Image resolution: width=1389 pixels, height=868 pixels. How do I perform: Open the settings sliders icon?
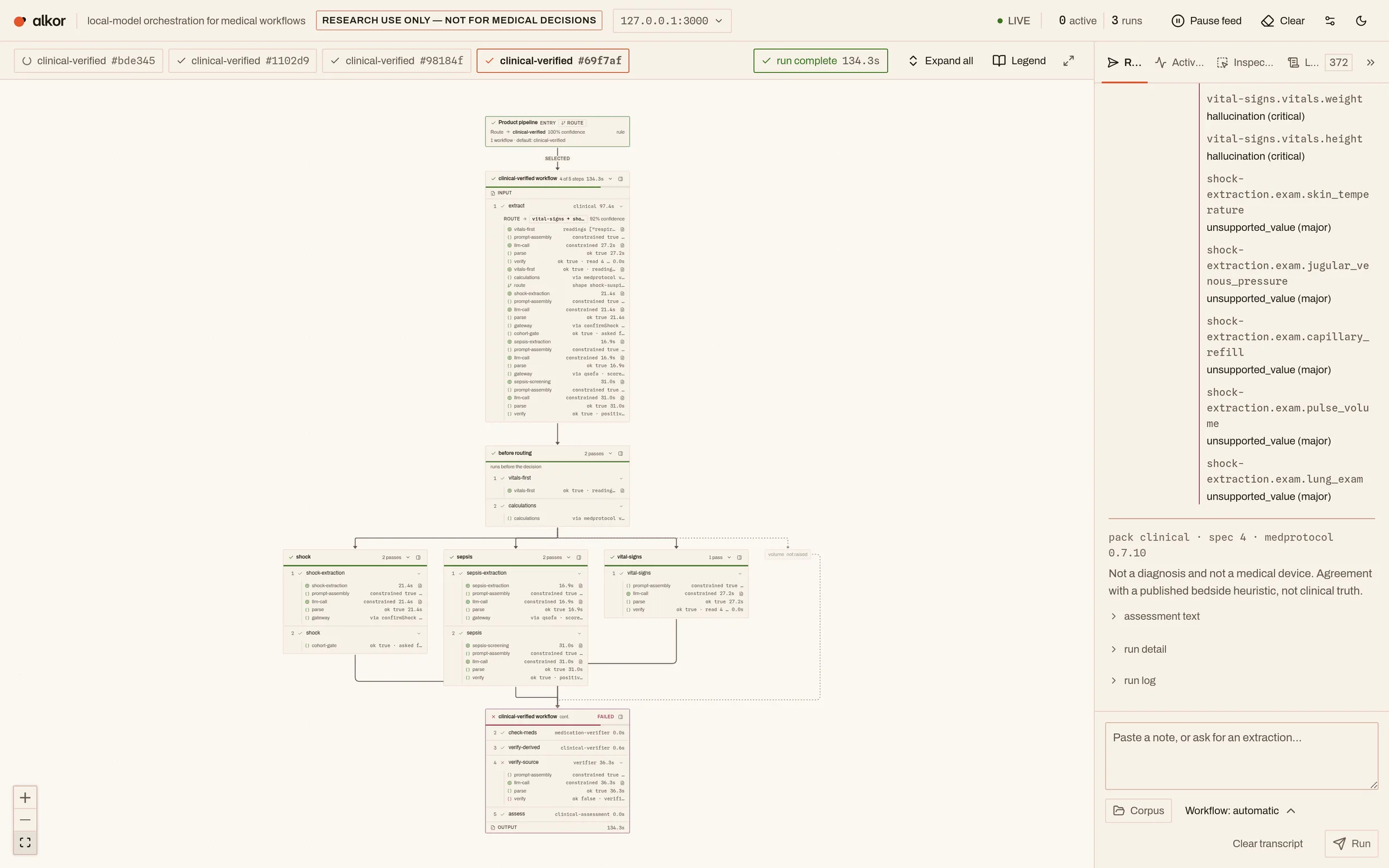(x=1330, y=21)
